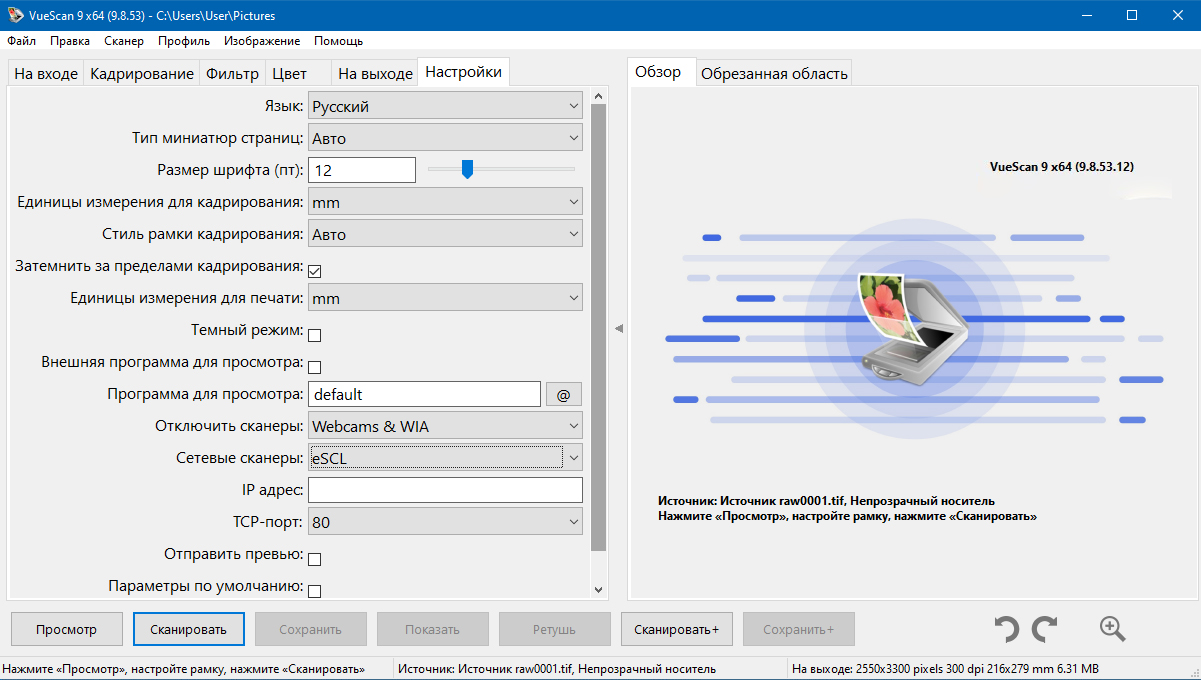
Task: Open Тип миниатюр страниц dropdown
Action: tap(445, 138)
